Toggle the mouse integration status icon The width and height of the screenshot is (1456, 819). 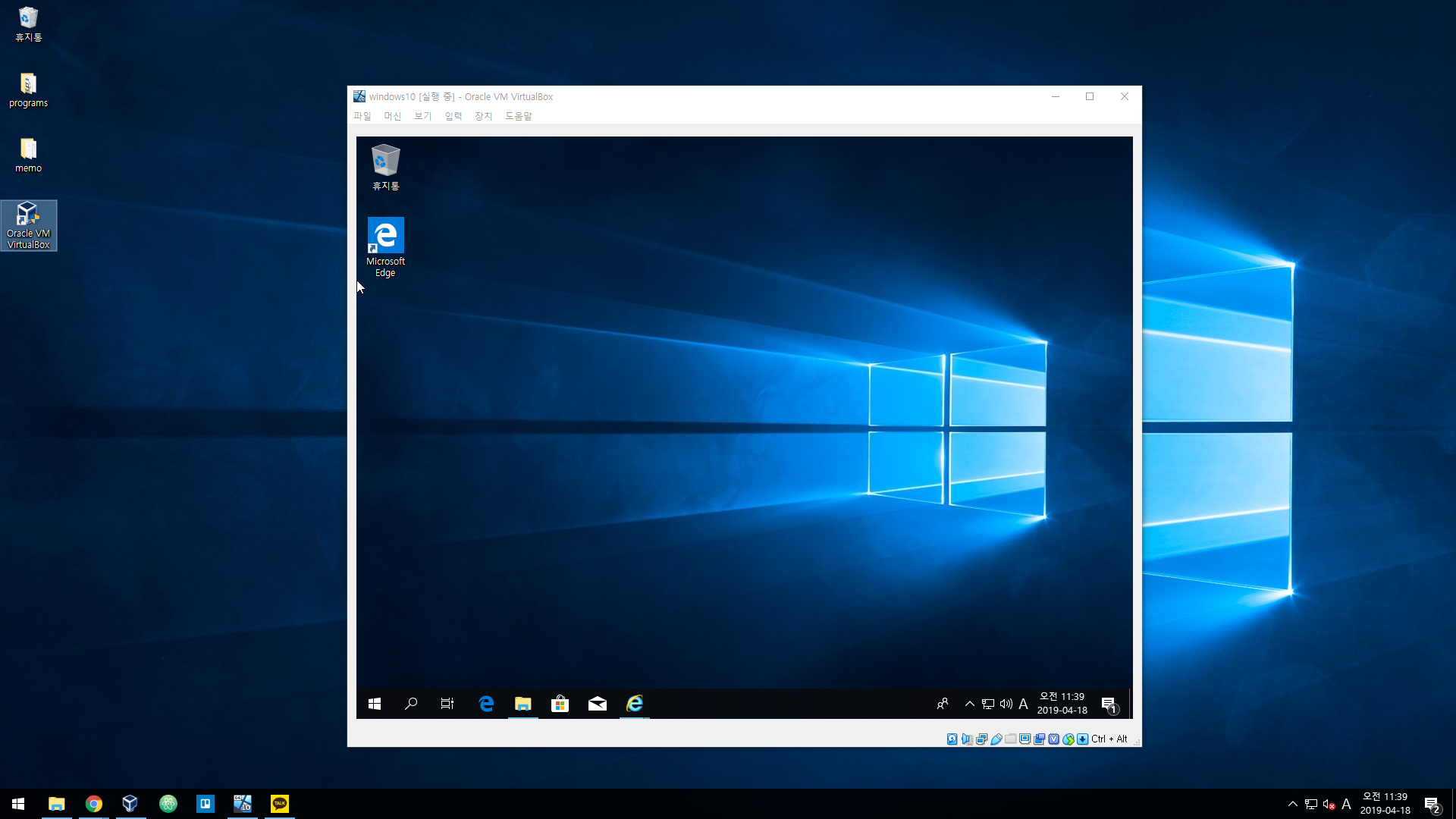tap(1068, 739)
